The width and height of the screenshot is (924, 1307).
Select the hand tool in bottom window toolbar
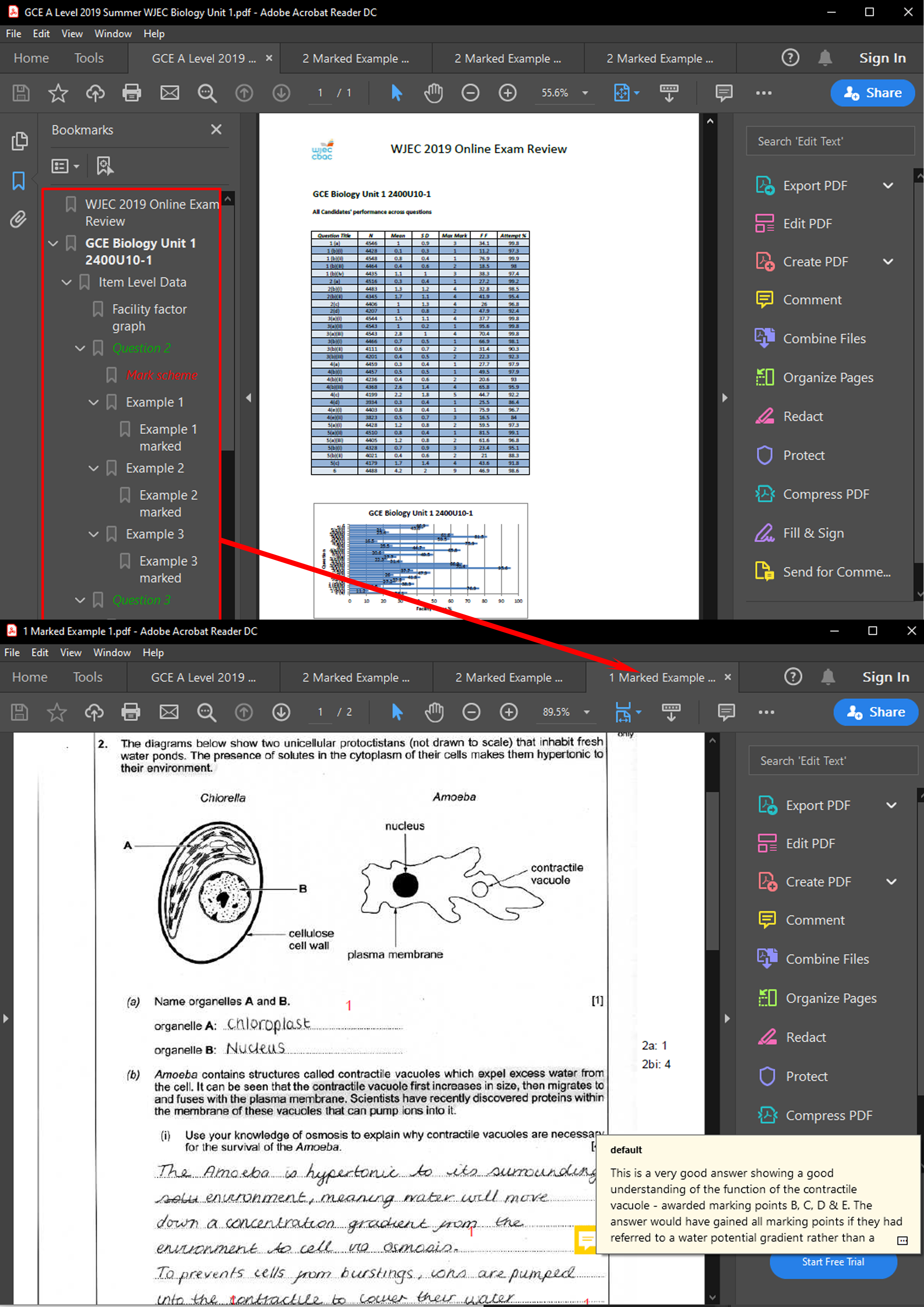(x=434, y=712)
